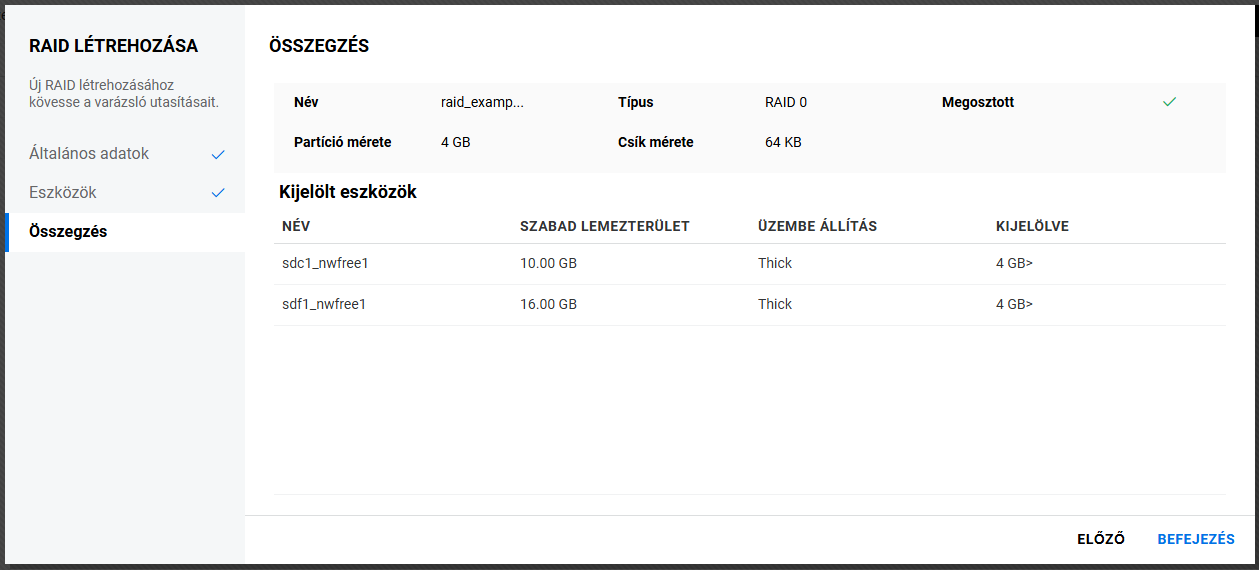Viewport: 1259px width, 570px height.
Task: Click the Üzembe állítás column header
Action: point(817,226)
